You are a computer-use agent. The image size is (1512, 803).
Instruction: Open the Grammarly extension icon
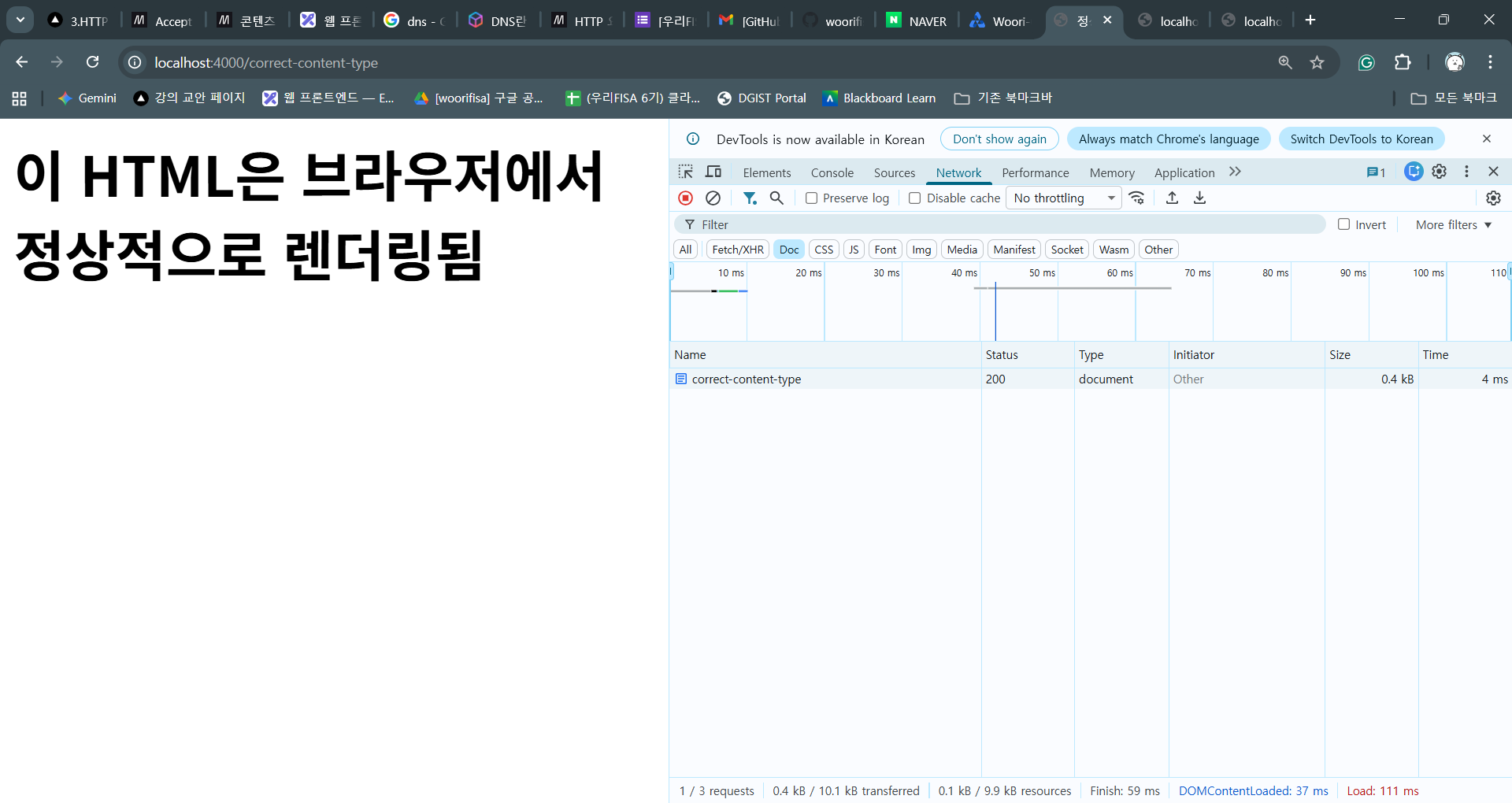coord(1366,62)
